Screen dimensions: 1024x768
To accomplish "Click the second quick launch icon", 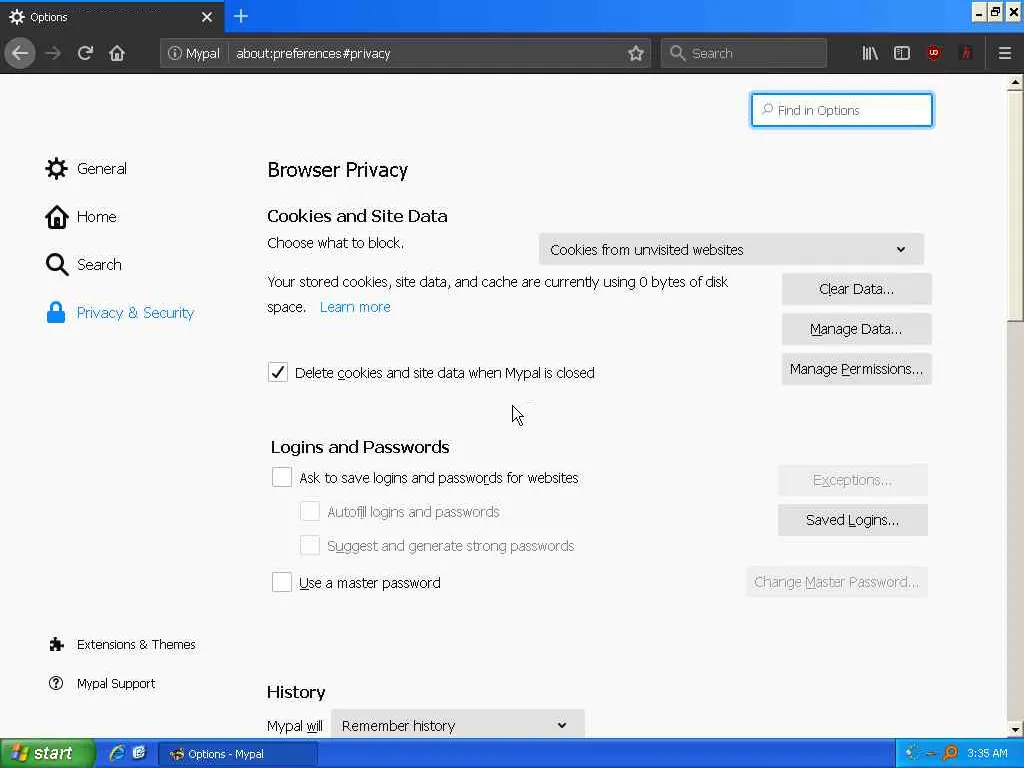I will pos(139,753).
